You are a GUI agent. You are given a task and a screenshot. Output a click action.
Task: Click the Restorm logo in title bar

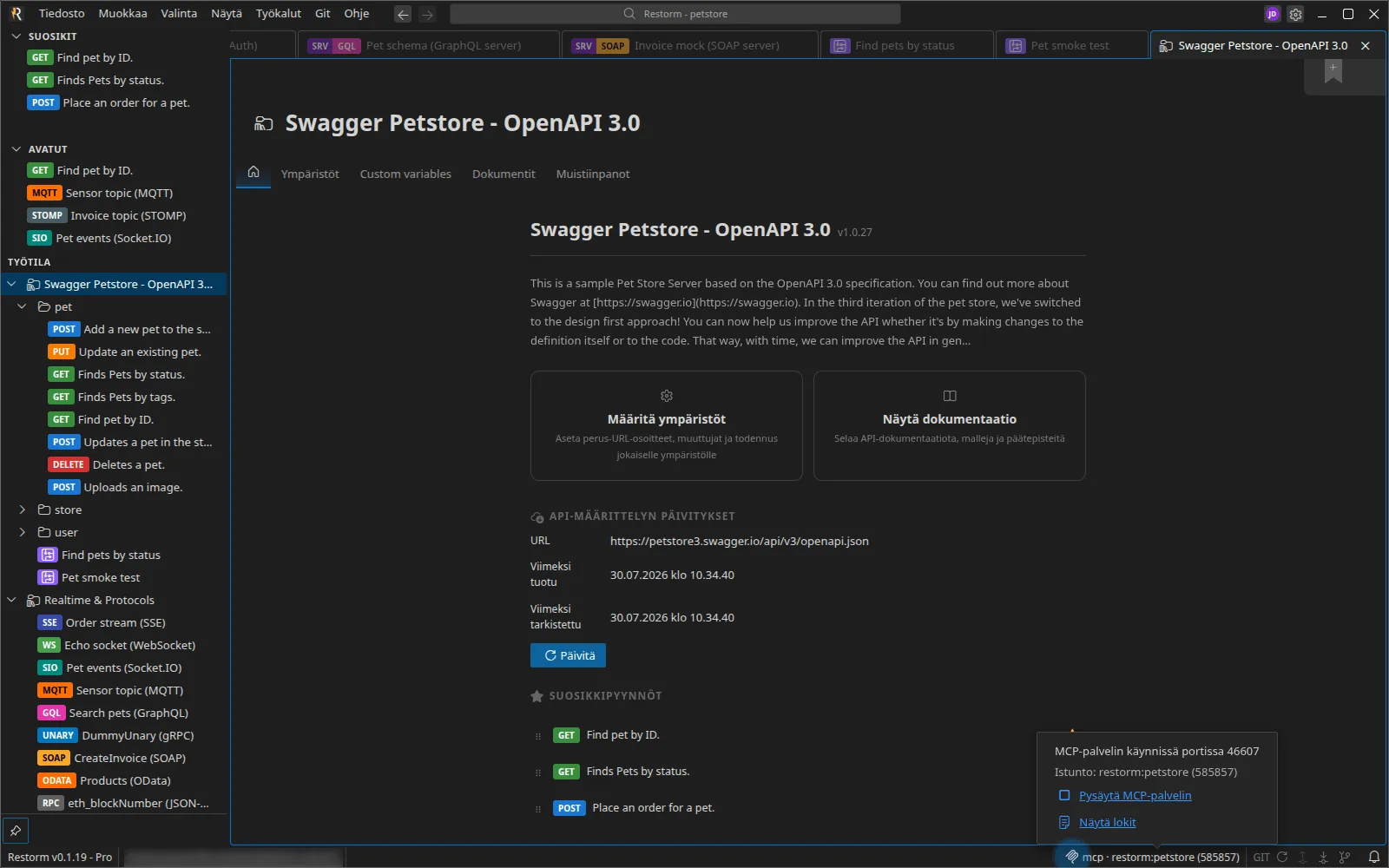point(16,14)
